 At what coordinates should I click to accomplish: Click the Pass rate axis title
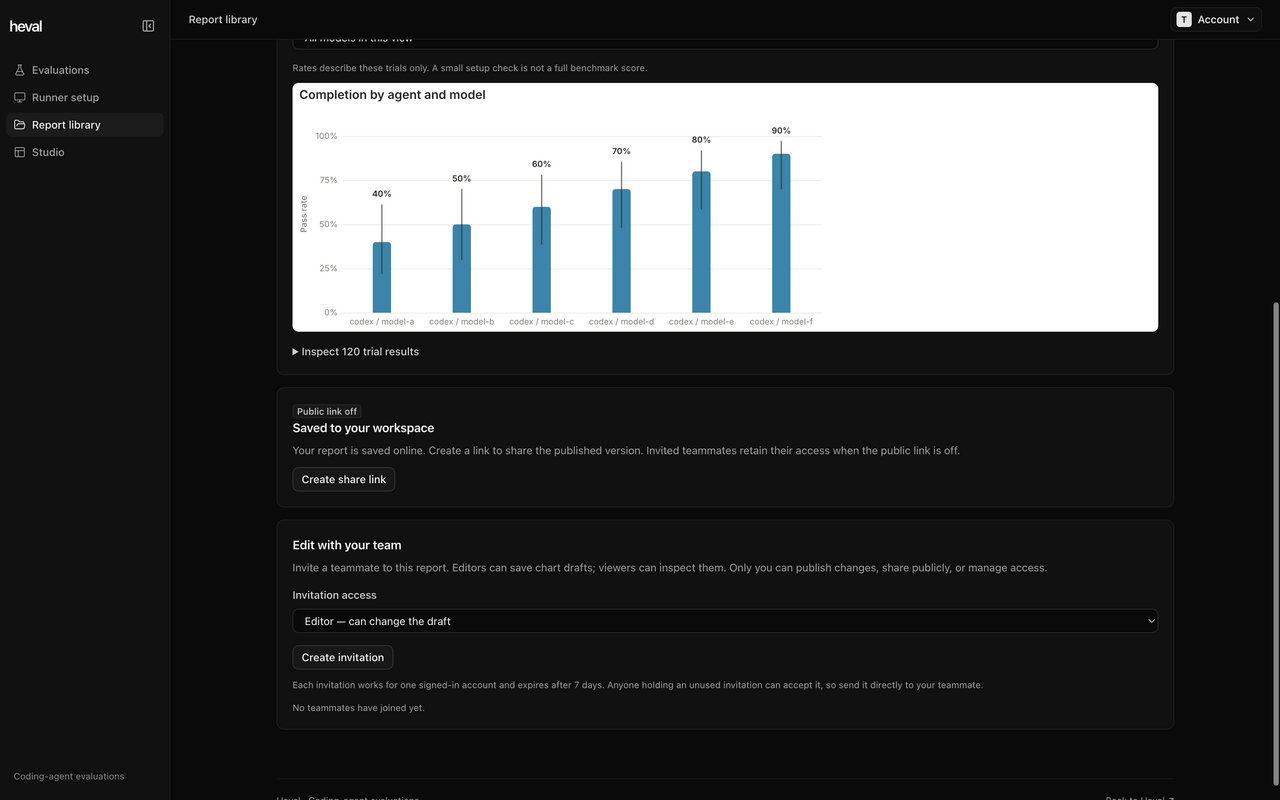pos(304,214)
